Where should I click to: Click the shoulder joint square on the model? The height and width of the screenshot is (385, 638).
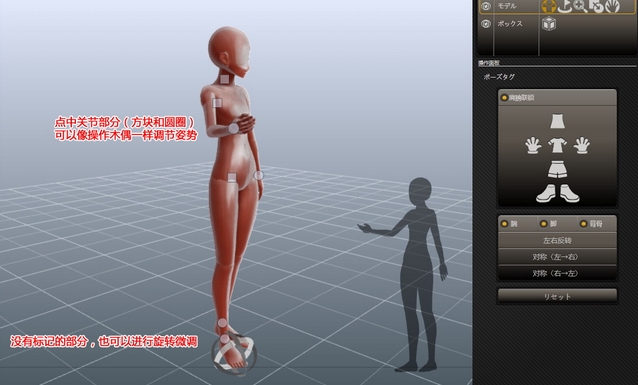tap(217, 103)
